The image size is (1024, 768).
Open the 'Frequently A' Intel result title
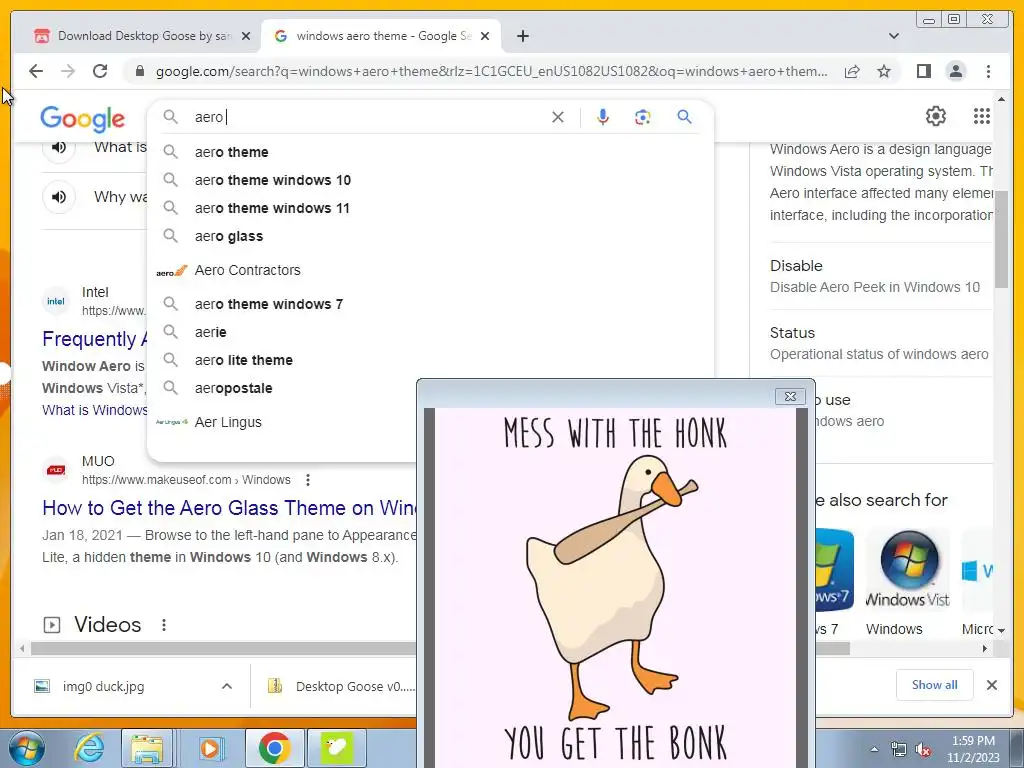(95, 339)
